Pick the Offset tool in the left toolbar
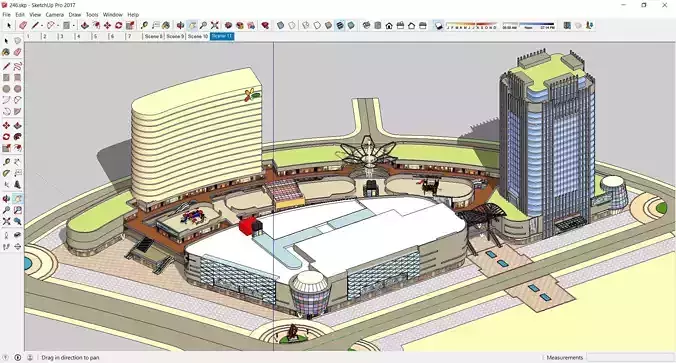This screenshot has width=676, height=363. point(17,148)
